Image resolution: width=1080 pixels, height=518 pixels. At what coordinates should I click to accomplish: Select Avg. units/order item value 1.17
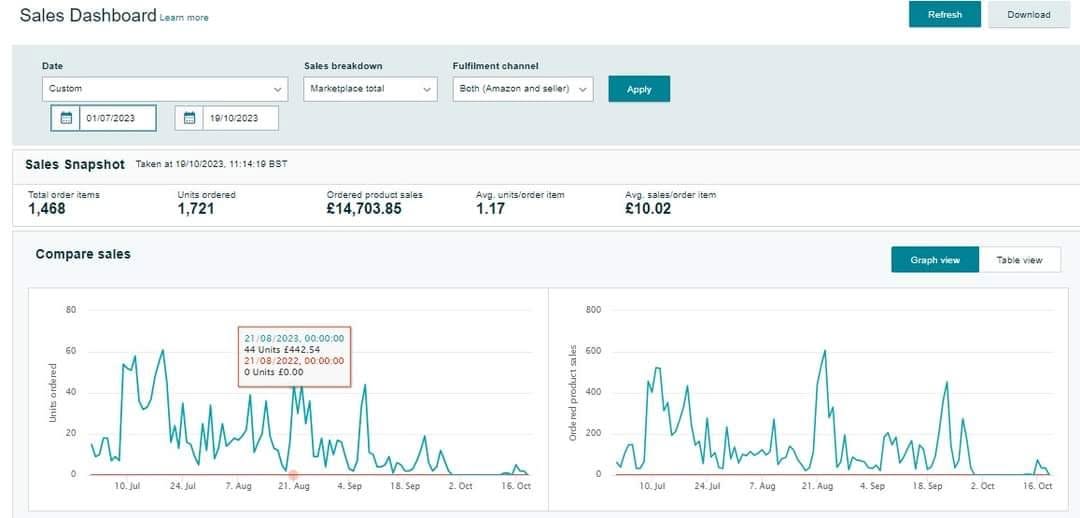coord(490,208)
